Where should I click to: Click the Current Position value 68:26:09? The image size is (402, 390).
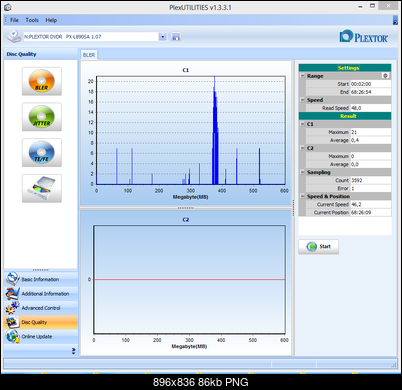(x=371, y=212)
